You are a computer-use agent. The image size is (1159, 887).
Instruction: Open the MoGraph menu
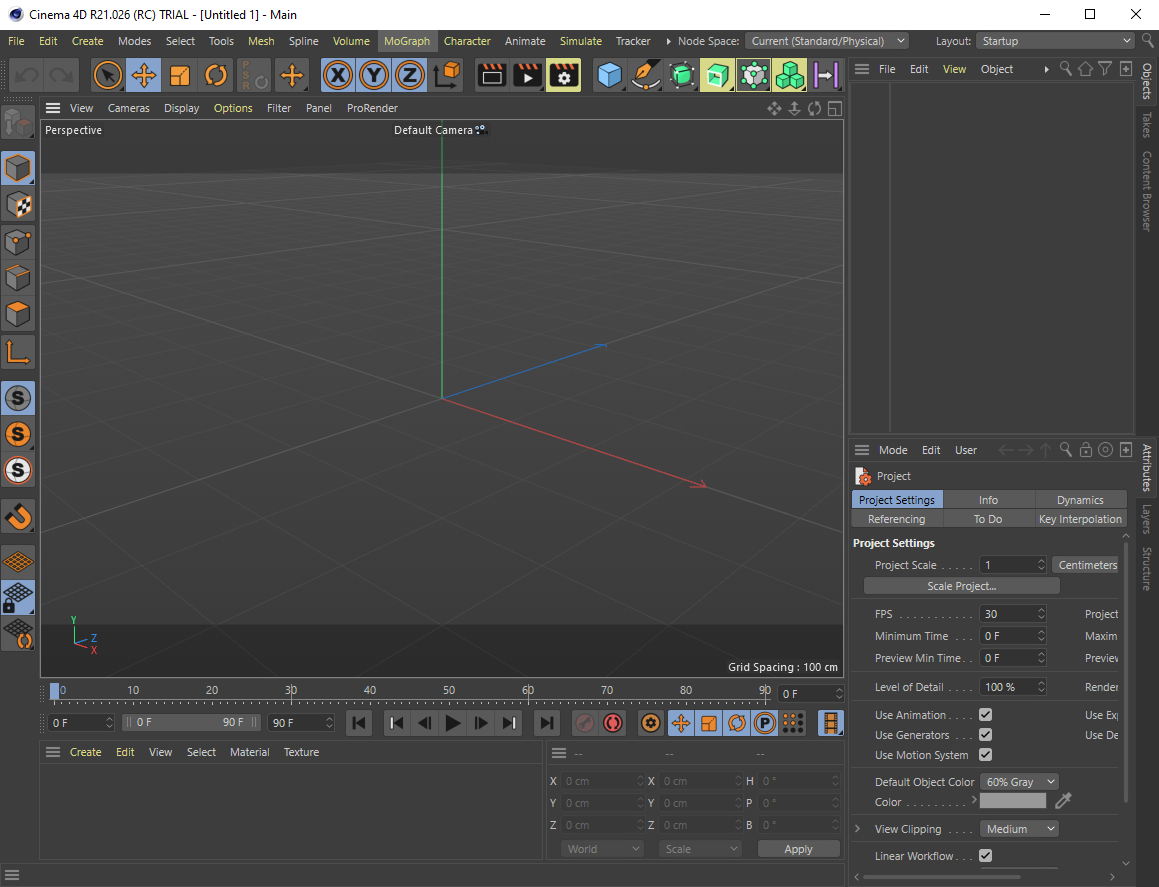point(407,41)
